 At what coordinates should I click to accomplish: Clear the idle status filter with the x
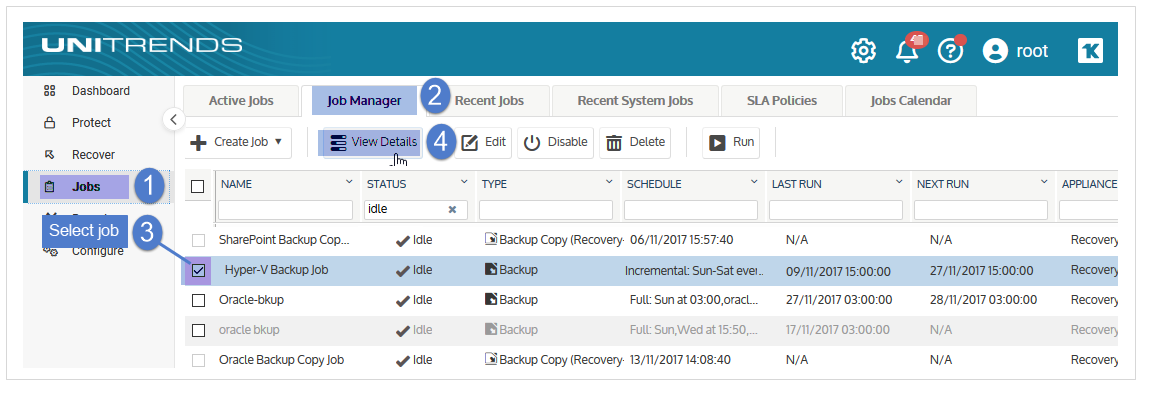tap(453, 210)
